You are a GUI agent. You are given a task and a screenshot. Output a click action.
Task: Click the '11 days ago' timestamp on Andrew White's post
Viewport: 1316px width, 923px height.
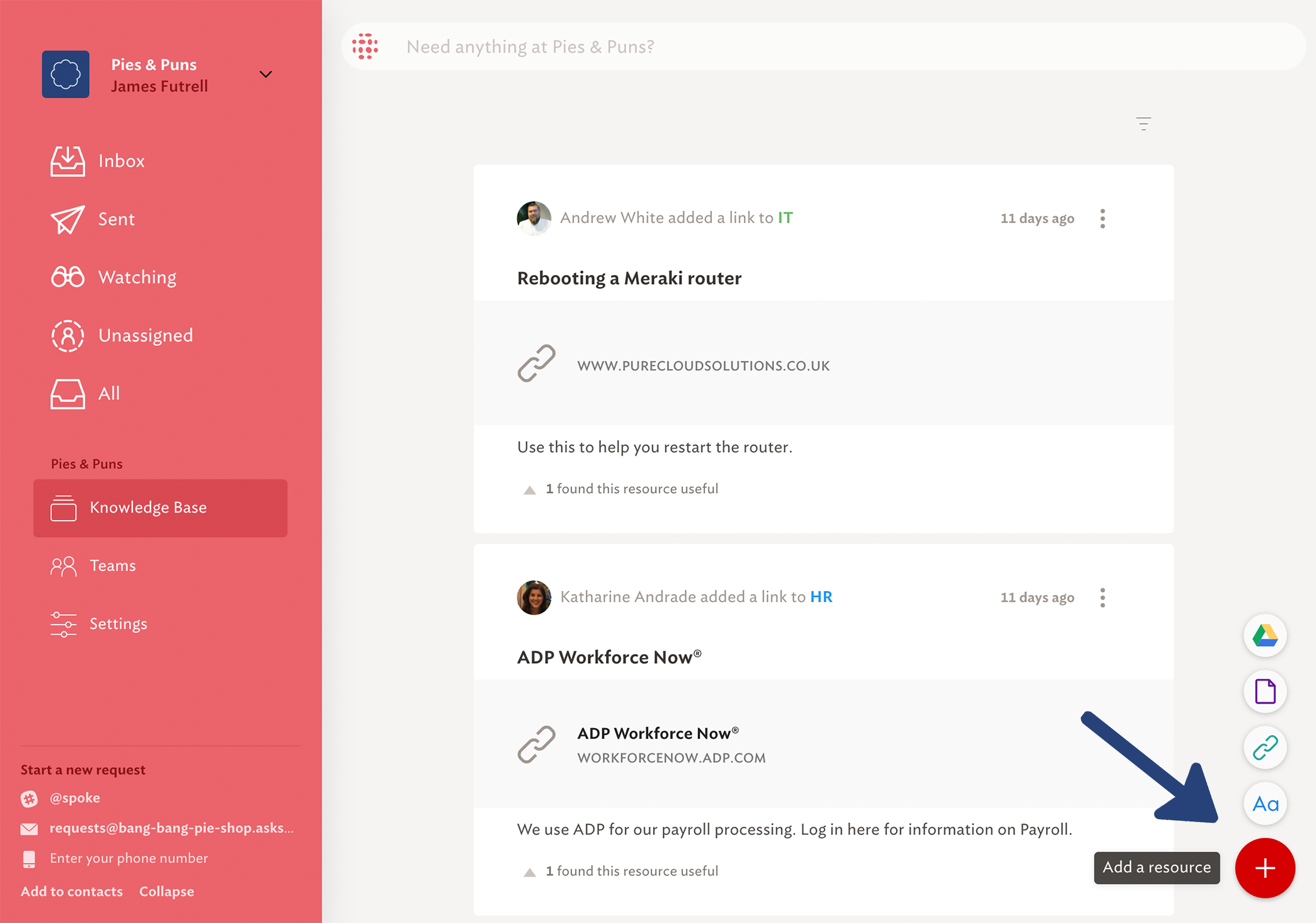coord(1037,219)
